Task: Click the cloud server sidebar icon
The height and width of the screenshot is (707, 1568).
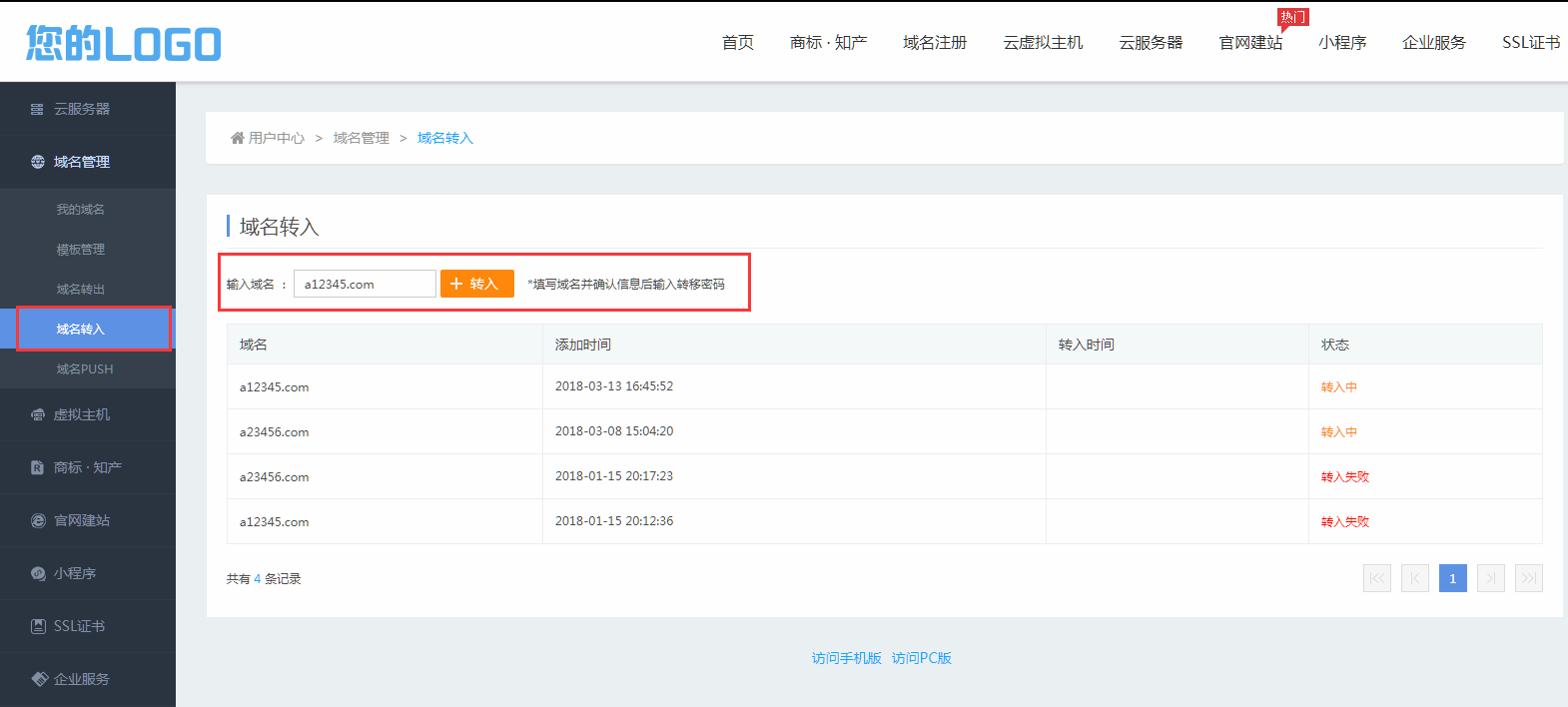Action: coord(37,109)
